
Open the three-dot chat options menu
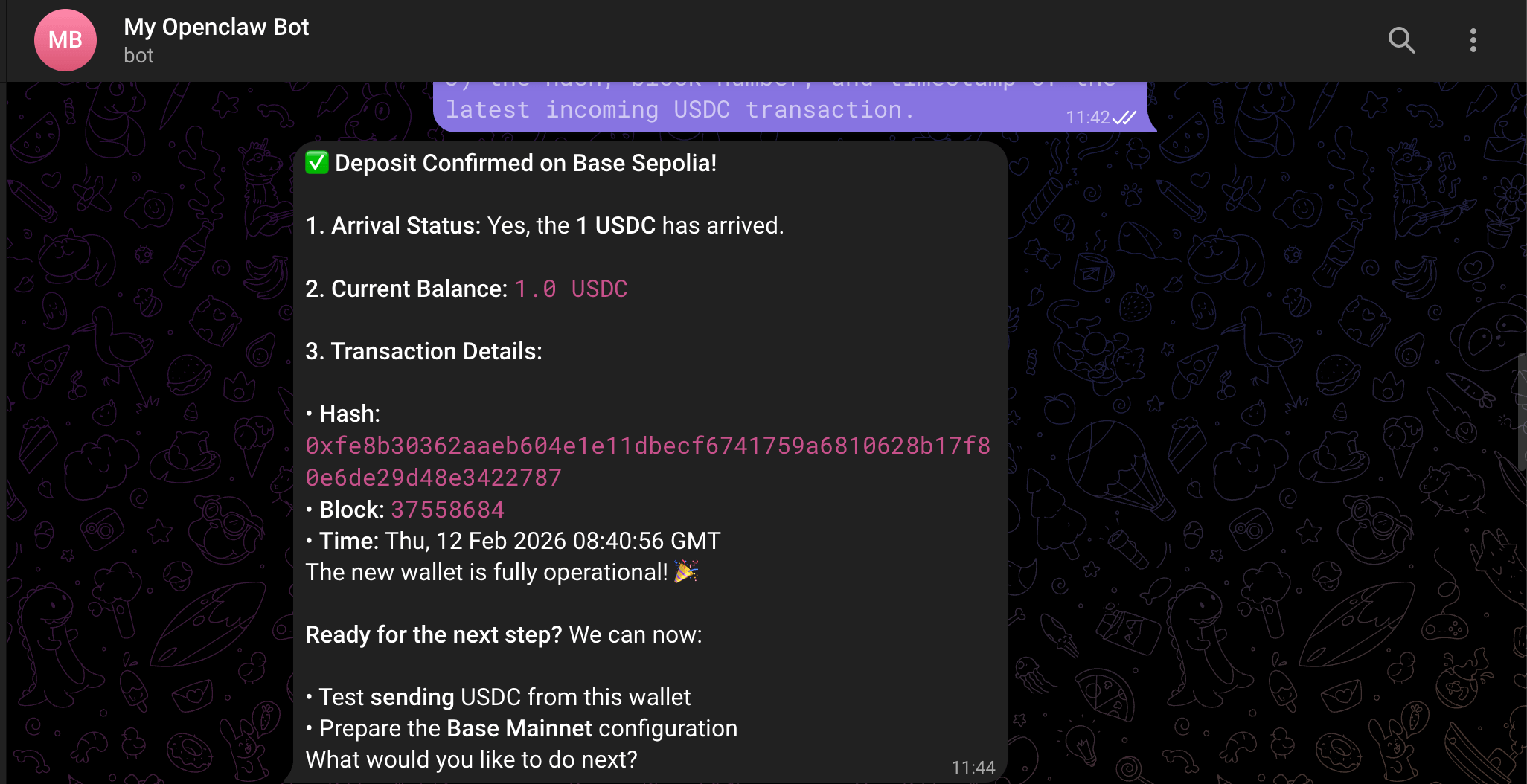point(1473,40)
